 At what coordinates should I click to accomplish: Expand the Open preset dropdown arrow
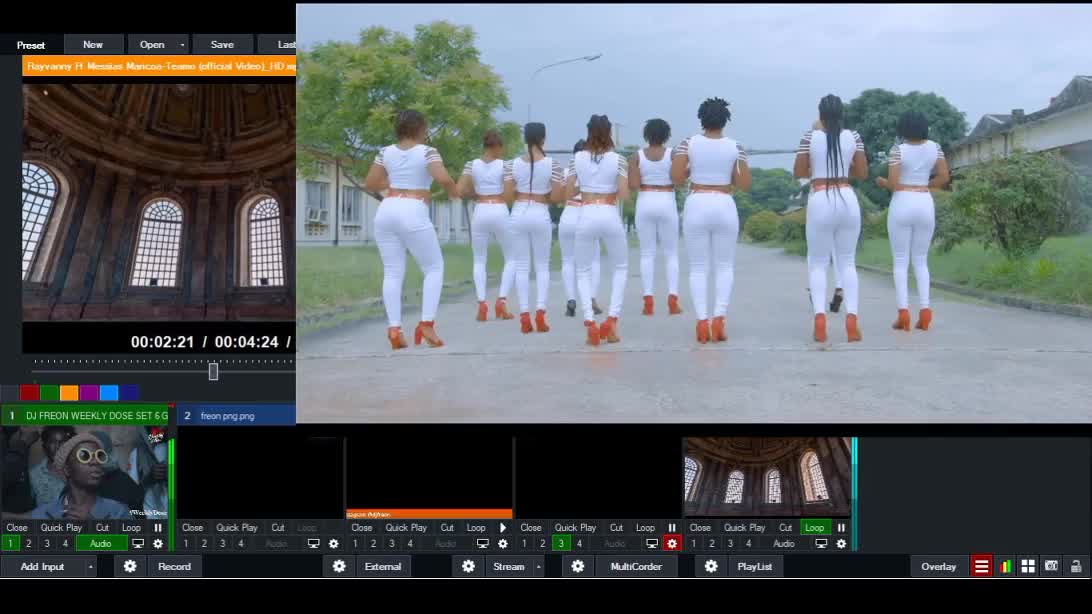pos(182,45)
